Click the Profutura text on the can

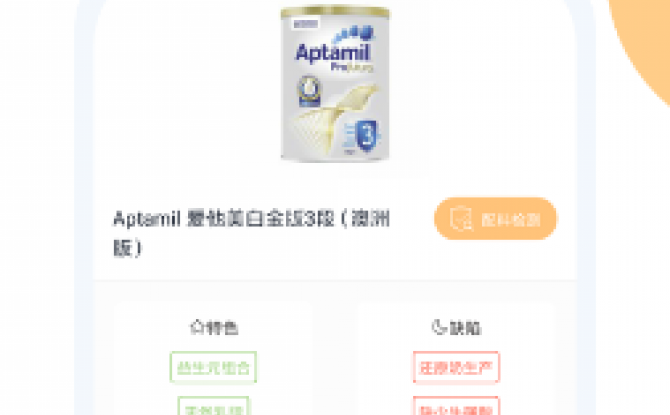pyautogui.click(x=353, y=68)
